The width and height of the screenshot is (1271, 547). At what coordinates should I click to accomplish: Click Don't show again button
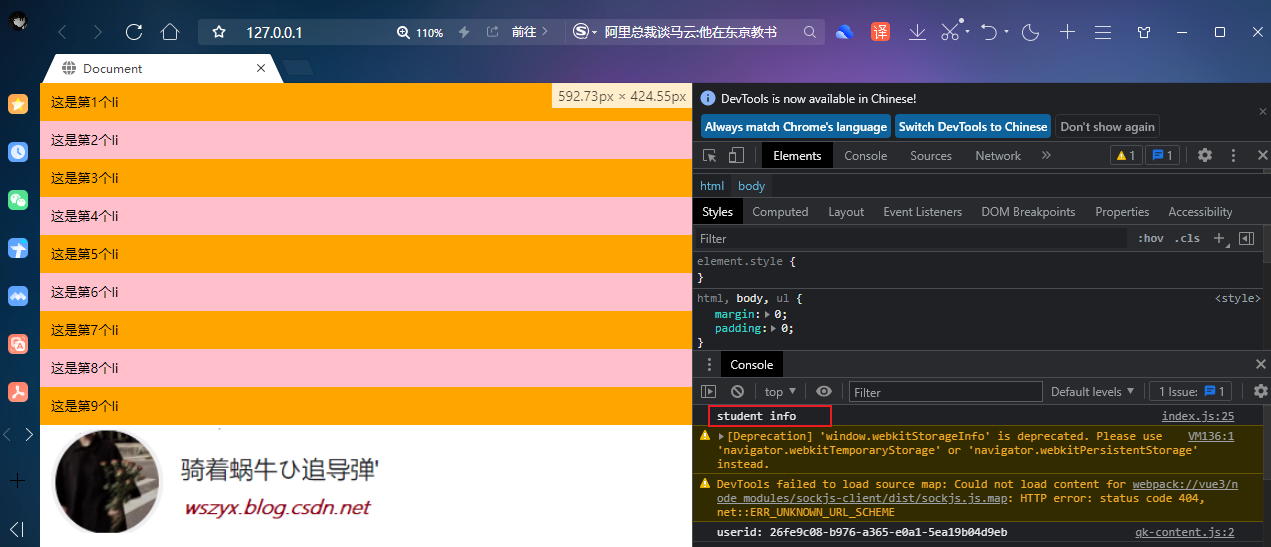point(1107,127)
